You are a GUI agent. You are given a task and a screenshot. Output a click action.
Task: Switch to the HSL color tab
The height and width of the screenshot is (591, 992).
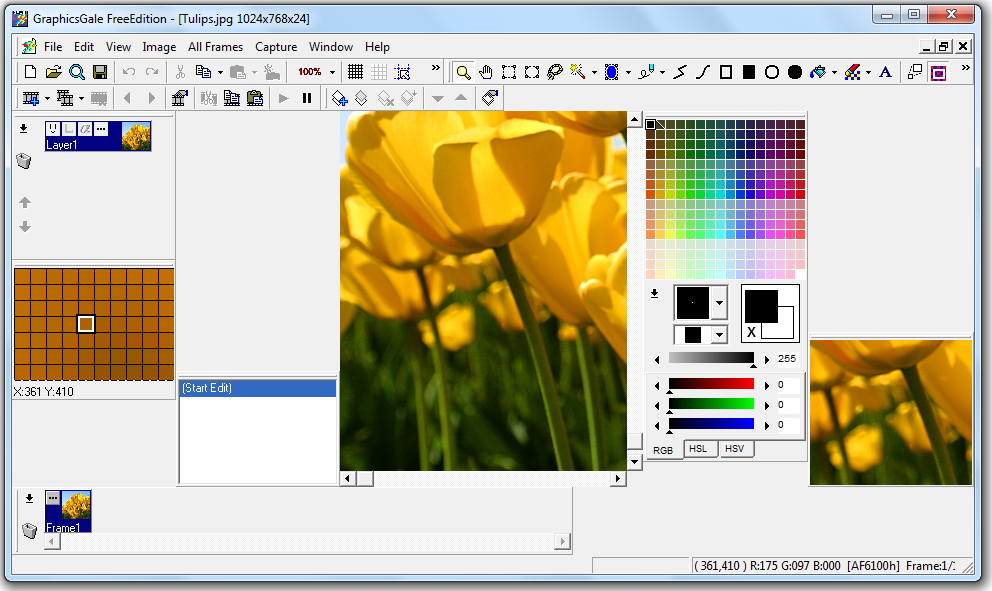699,449
